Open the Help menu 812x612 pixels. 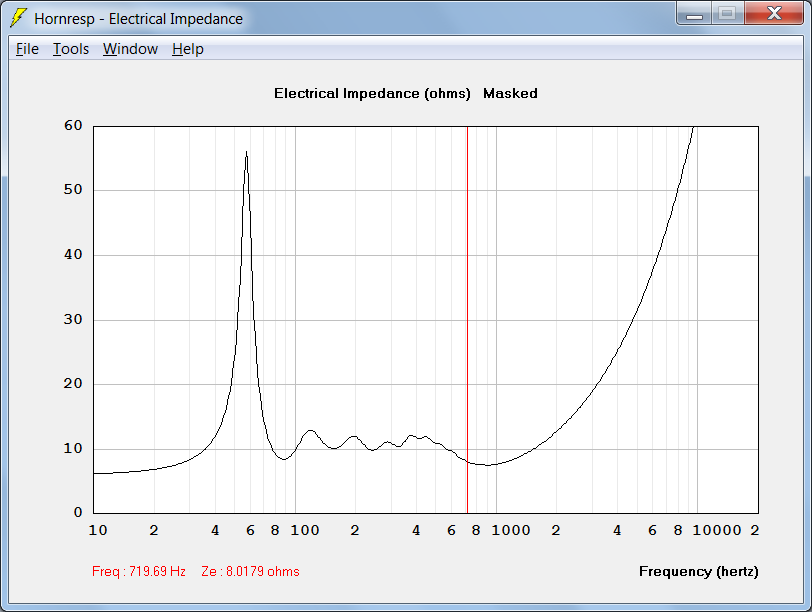pos(187,49)
